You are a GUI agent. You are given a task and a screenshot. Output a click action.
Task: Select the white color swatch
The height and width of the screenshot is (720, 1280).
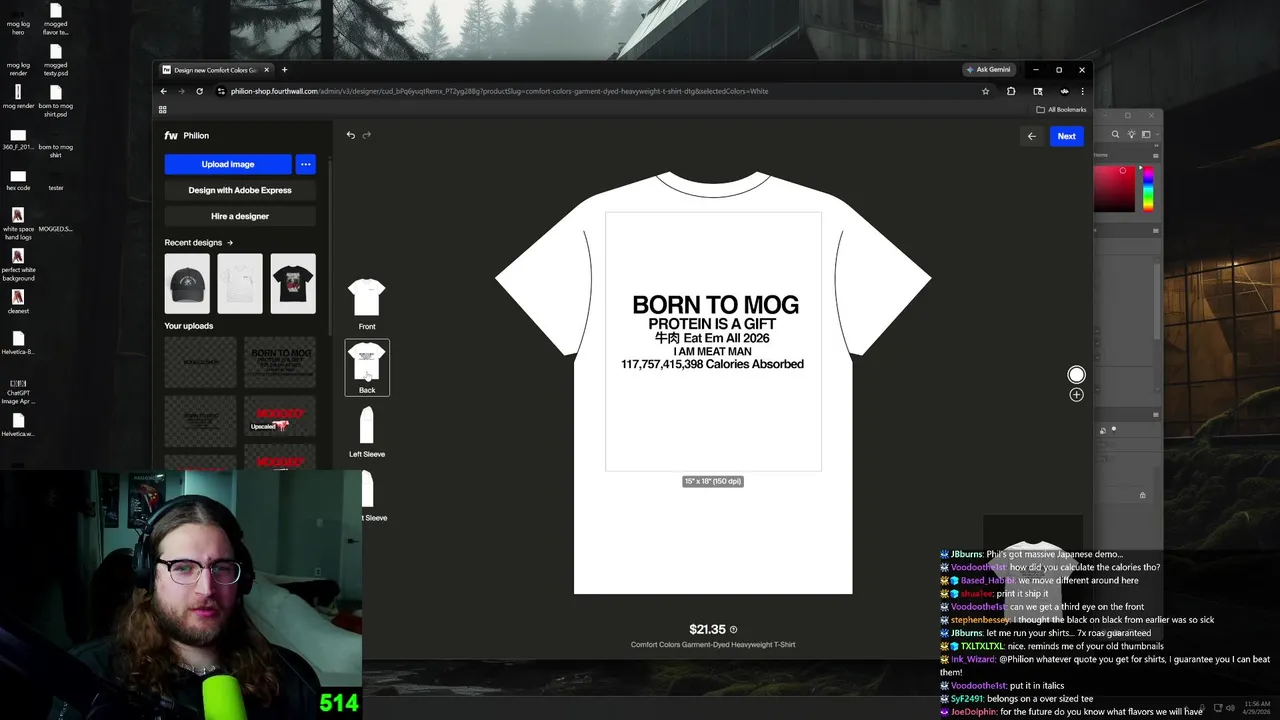point(1076,375)
